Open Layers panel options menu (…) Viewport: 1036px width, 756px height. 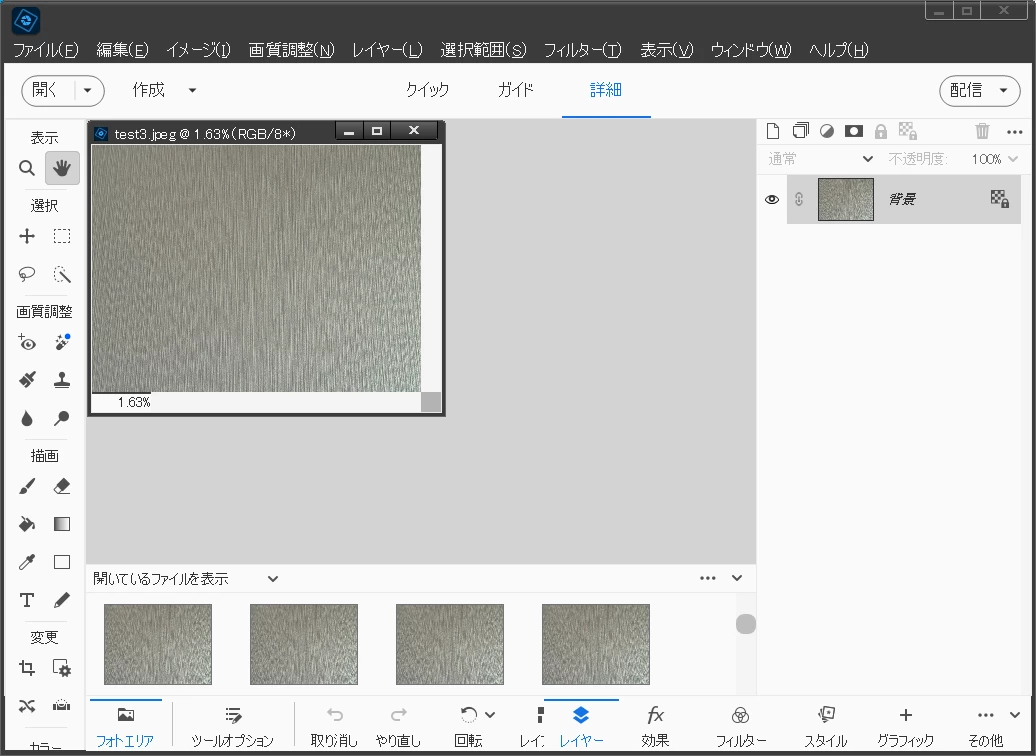pos(1015,132)
